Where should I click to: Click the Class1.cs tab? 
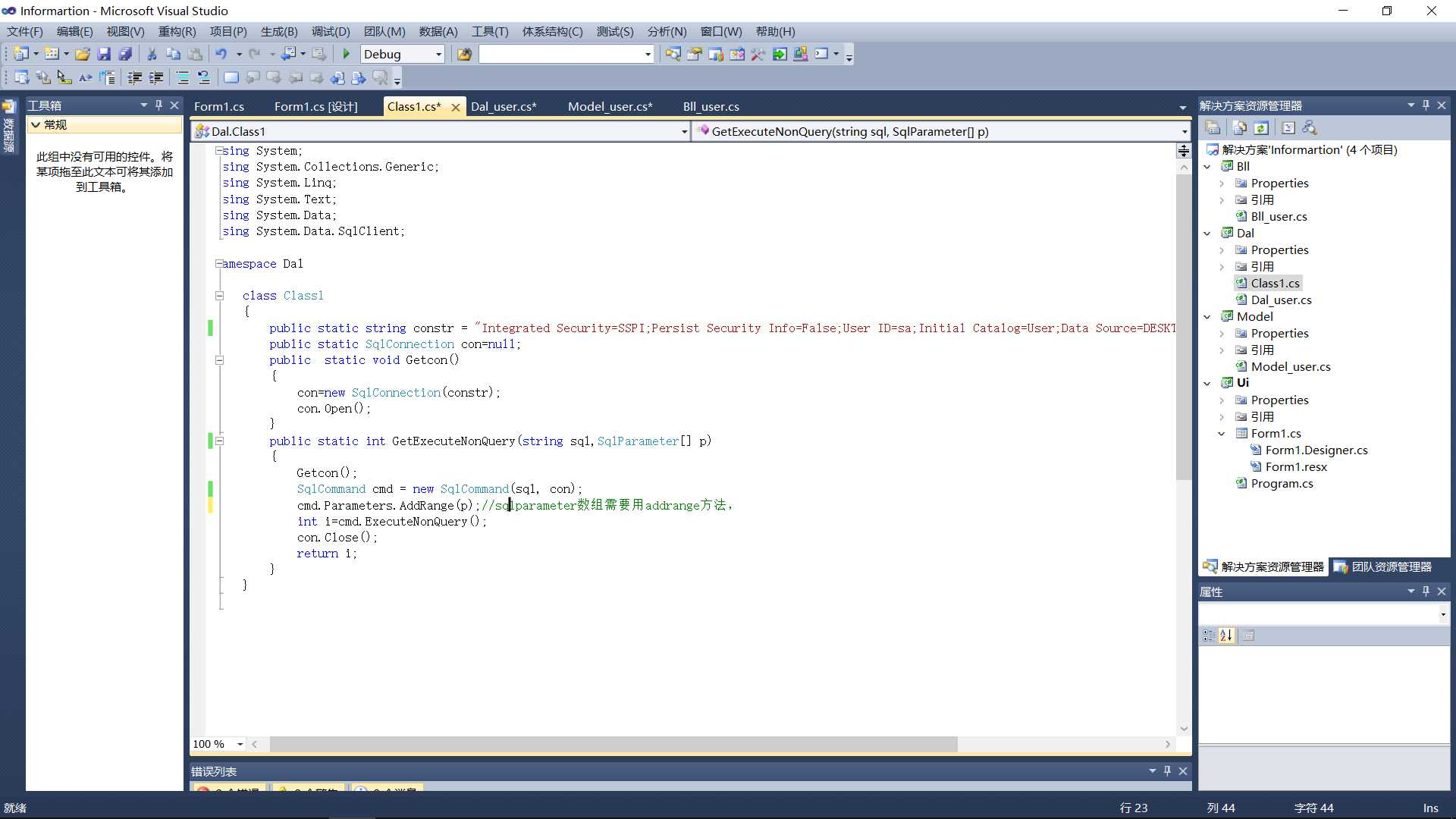(413, 106)
